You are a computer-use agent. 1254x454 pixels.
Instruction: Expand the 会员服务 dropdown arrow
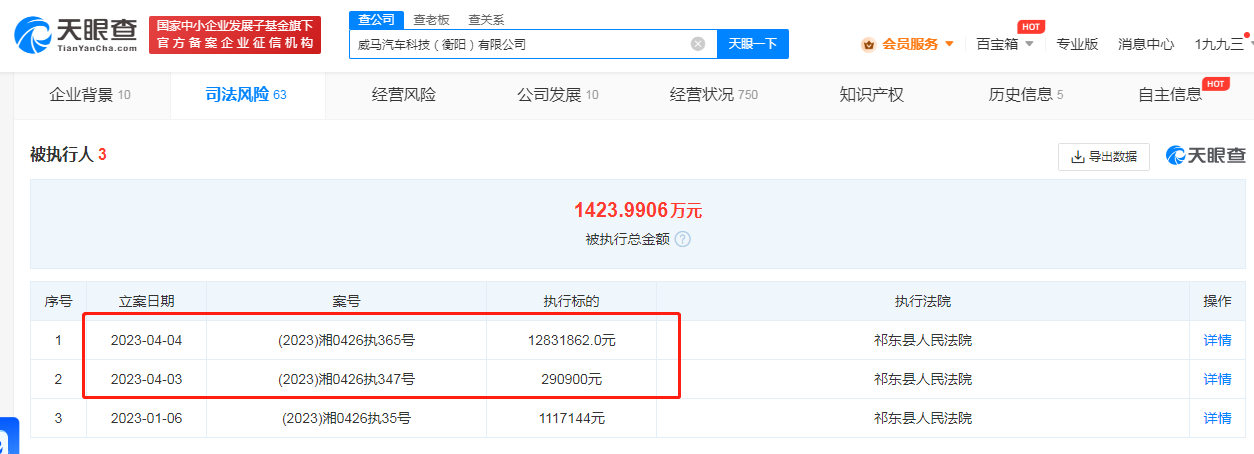tap(949, 44)
